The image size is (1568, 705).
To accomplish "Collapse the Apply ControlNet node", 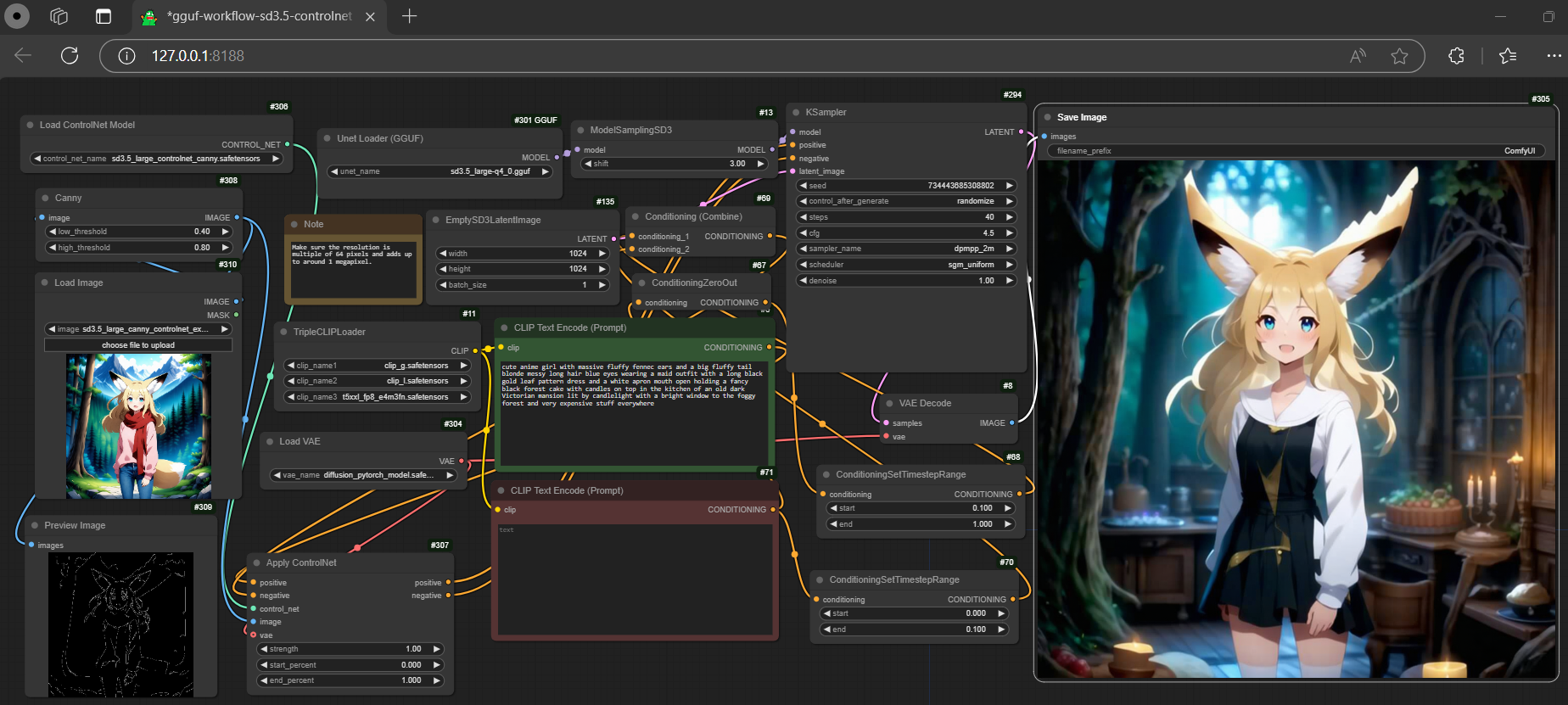I will 256,562.
